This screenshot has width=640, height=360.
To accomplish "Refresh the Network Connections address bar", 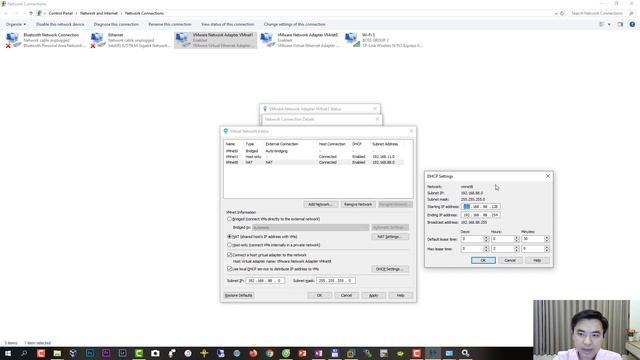I will [562, 13].
